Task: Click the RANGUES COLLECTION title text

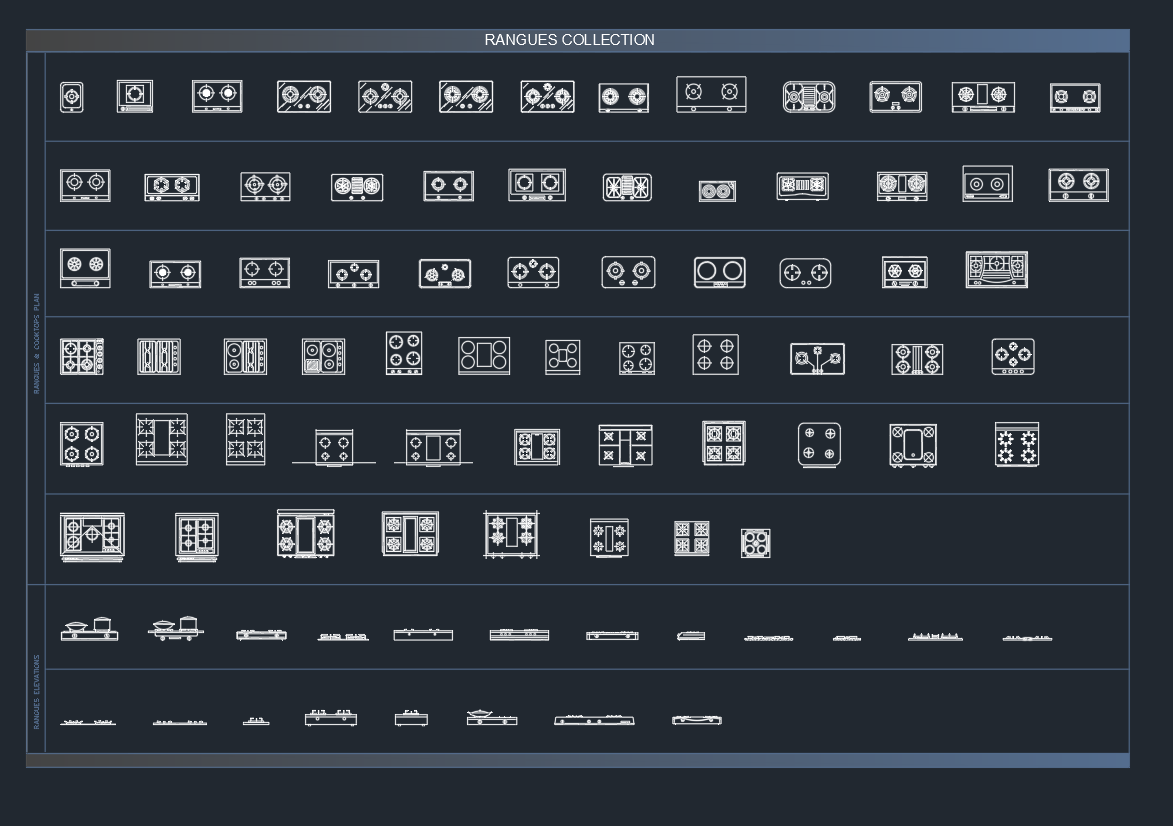Action: pos(569,40)
